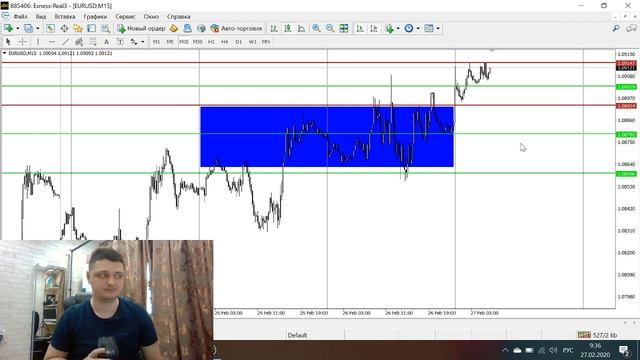Toggle the Market Watch panel icon
Image resolution: width=640 pixels, height=360 pixels.
pos(50,28)
